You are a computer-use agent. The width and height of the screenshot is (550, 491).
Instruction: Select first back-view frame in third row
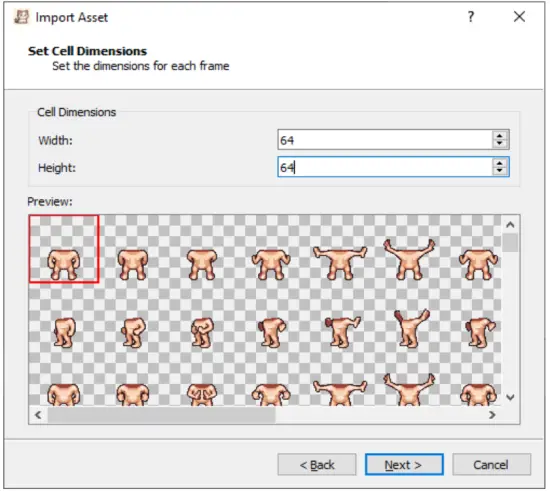64,395
